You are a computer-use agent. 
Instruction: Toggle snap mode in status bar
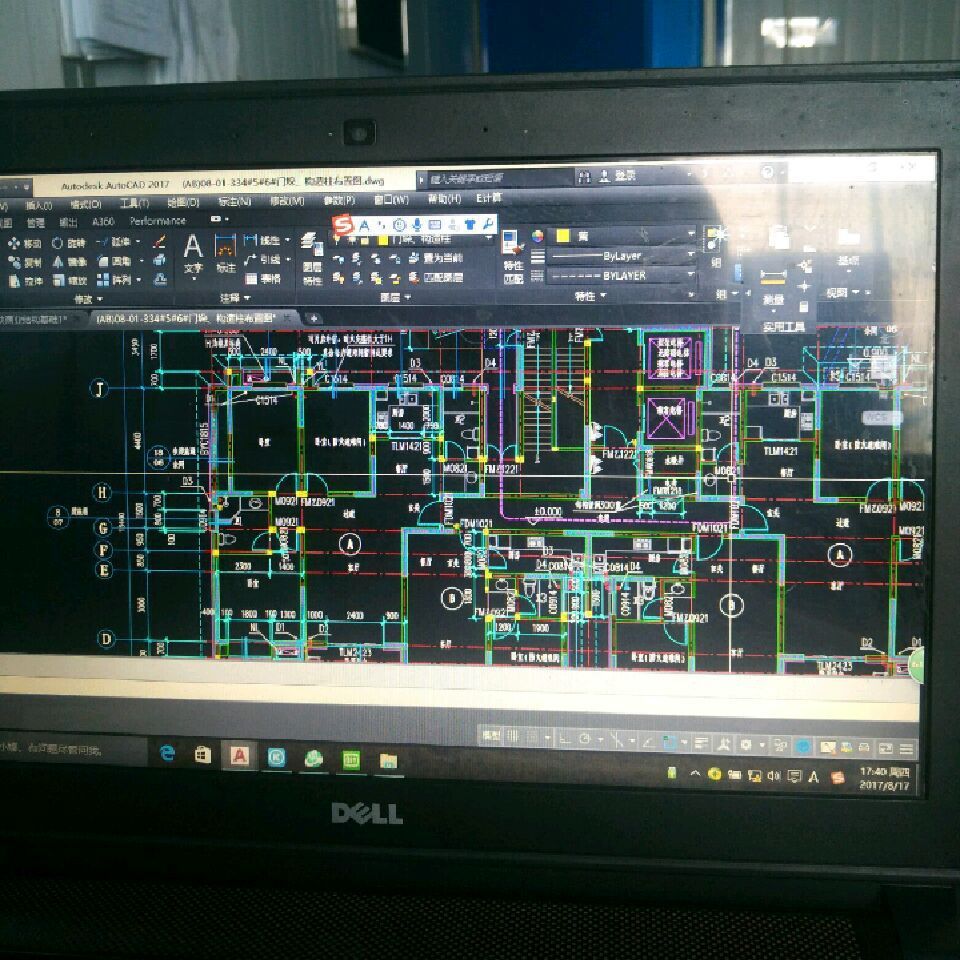[x=533, y=737]
